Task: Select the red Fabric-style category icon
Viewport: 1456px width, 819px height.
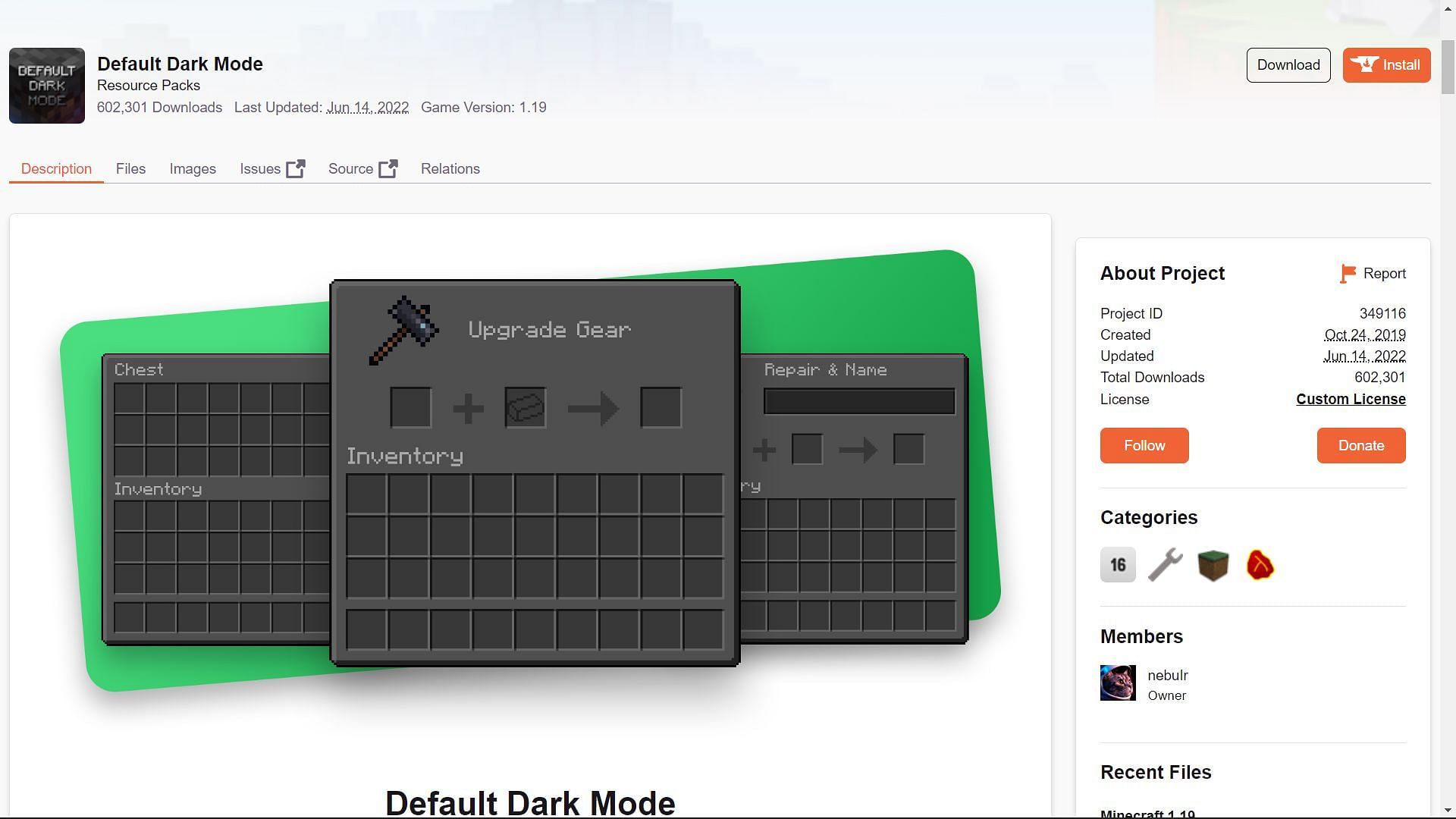Action: 1260,565
